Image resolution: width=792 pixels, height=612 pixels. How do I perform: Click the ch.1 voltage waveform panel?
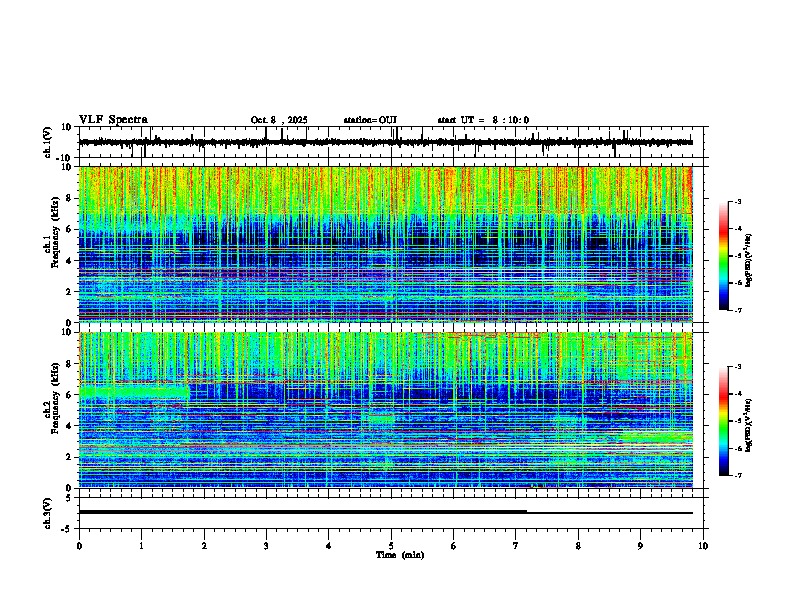tap(391, 142)
